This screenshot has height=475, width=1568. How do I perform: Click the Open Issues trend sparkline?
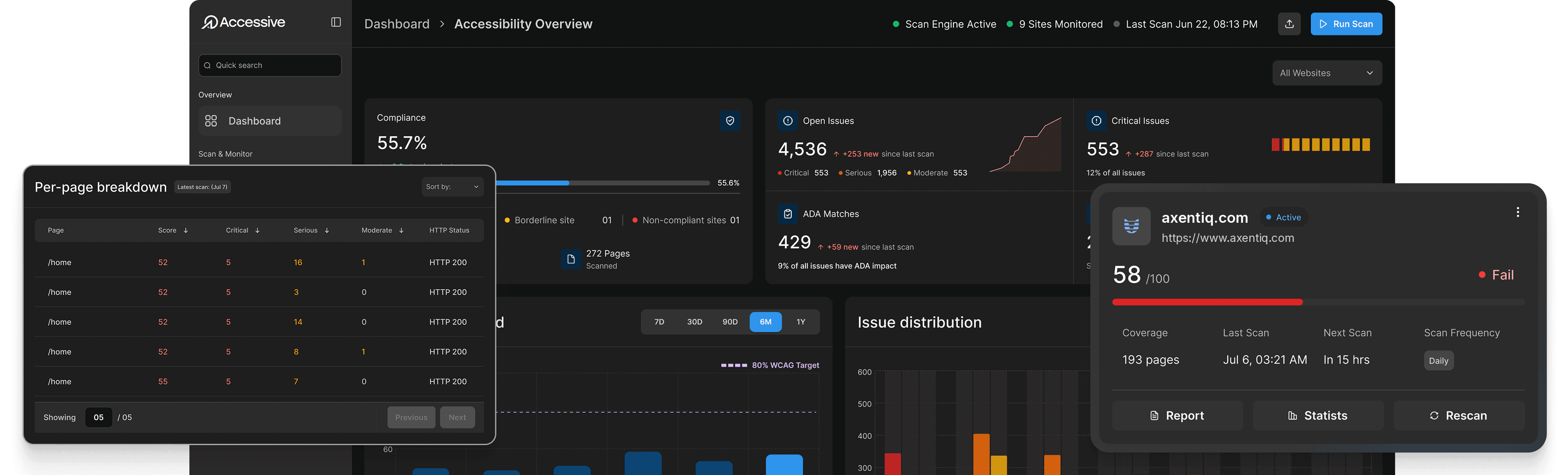(1026, 144)
